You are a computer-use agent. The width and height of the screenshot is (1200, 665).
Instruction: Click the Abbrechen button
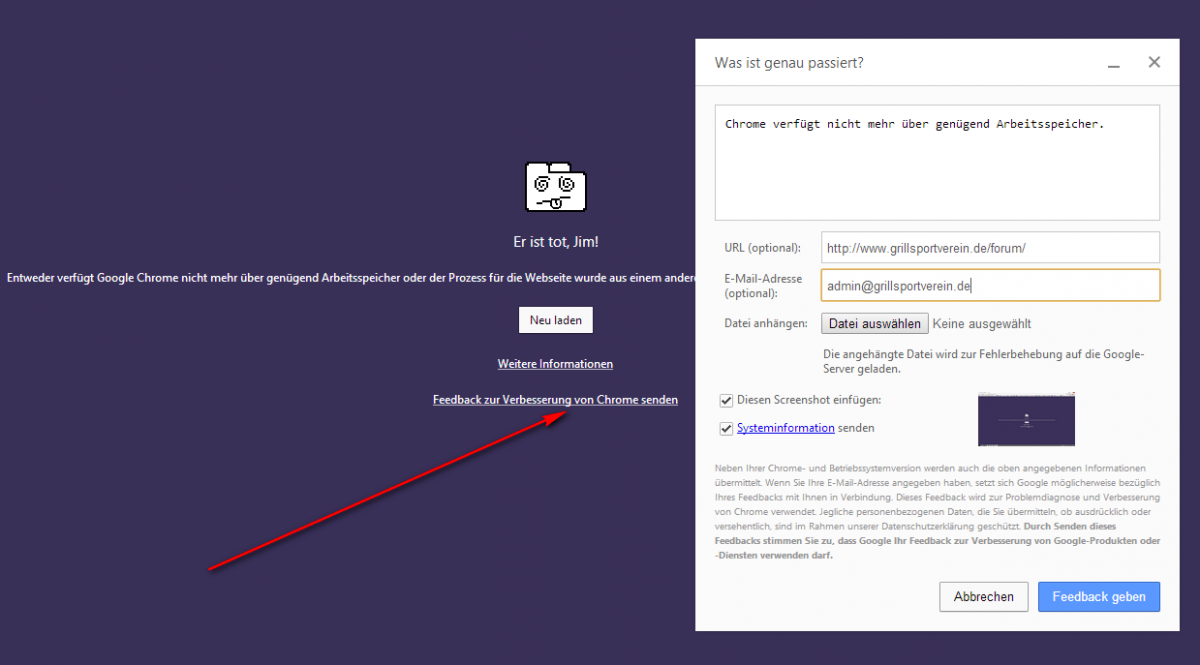point(984,597)
